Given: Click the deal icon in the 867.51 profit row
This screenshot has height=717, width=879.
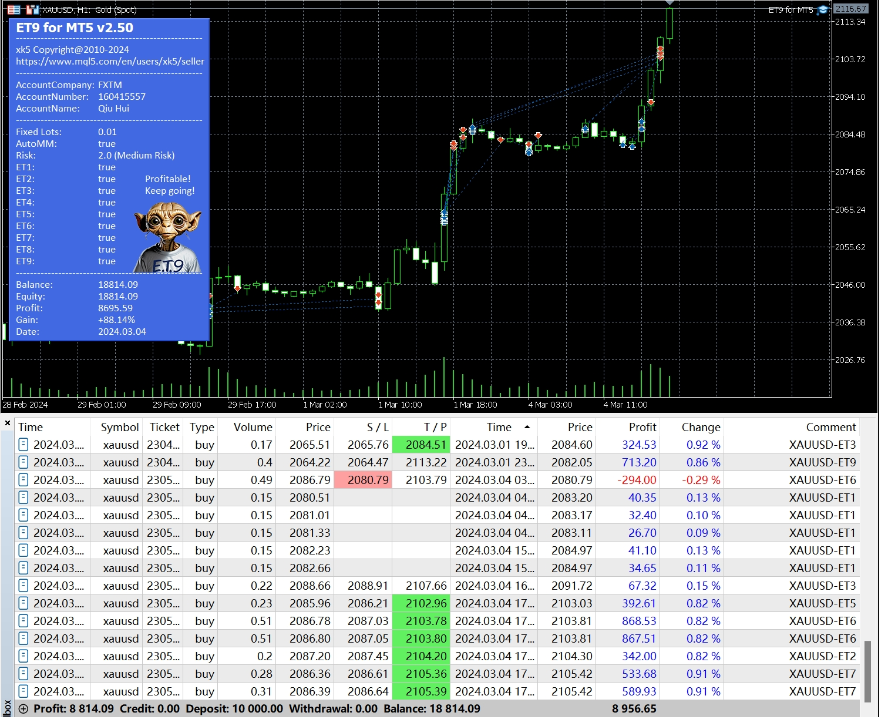Looking at the screenshot, I should click(x=24, y=639).
